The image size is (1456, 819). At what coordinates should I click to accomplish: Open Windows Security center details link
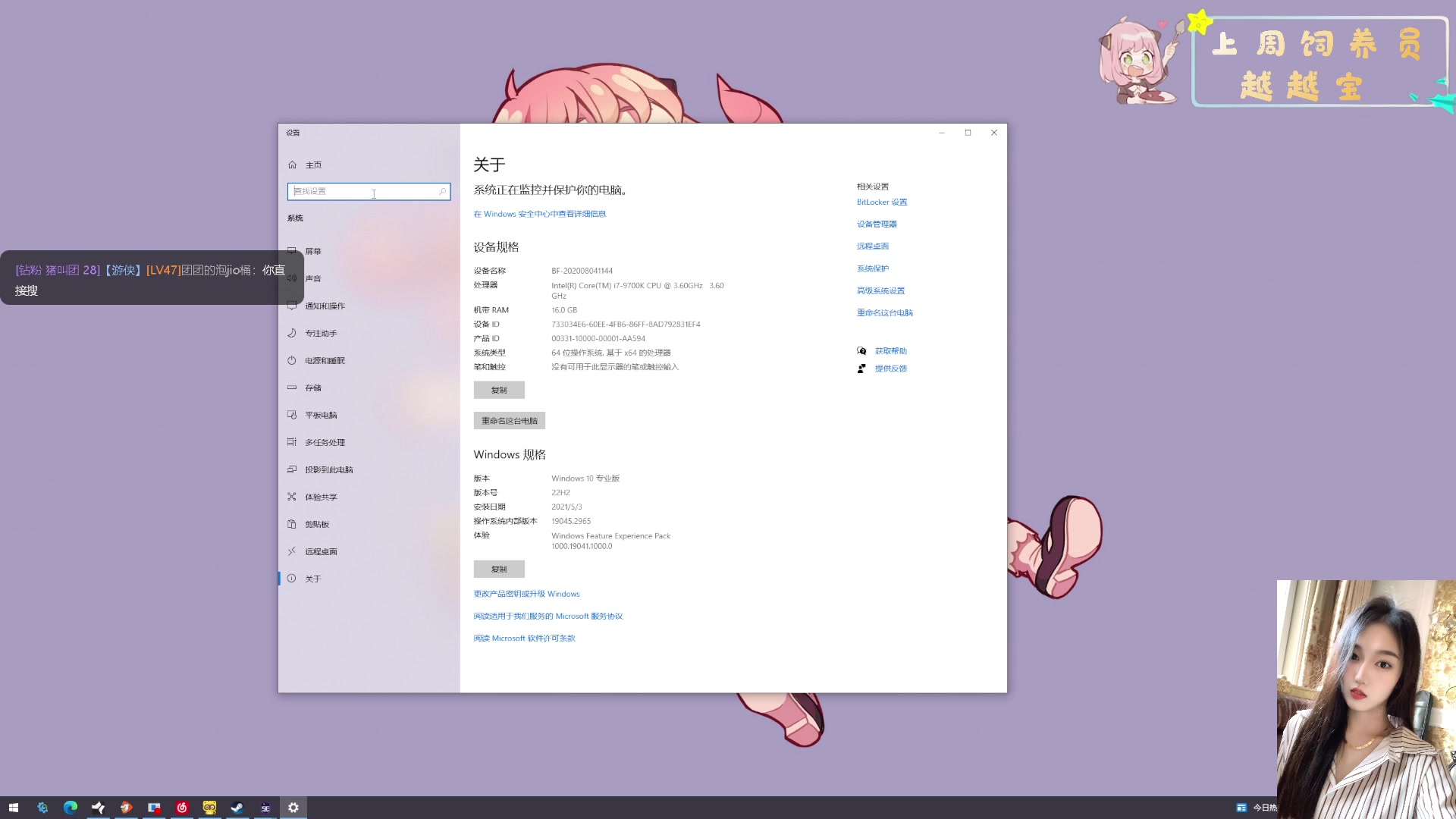coord(539,214)
